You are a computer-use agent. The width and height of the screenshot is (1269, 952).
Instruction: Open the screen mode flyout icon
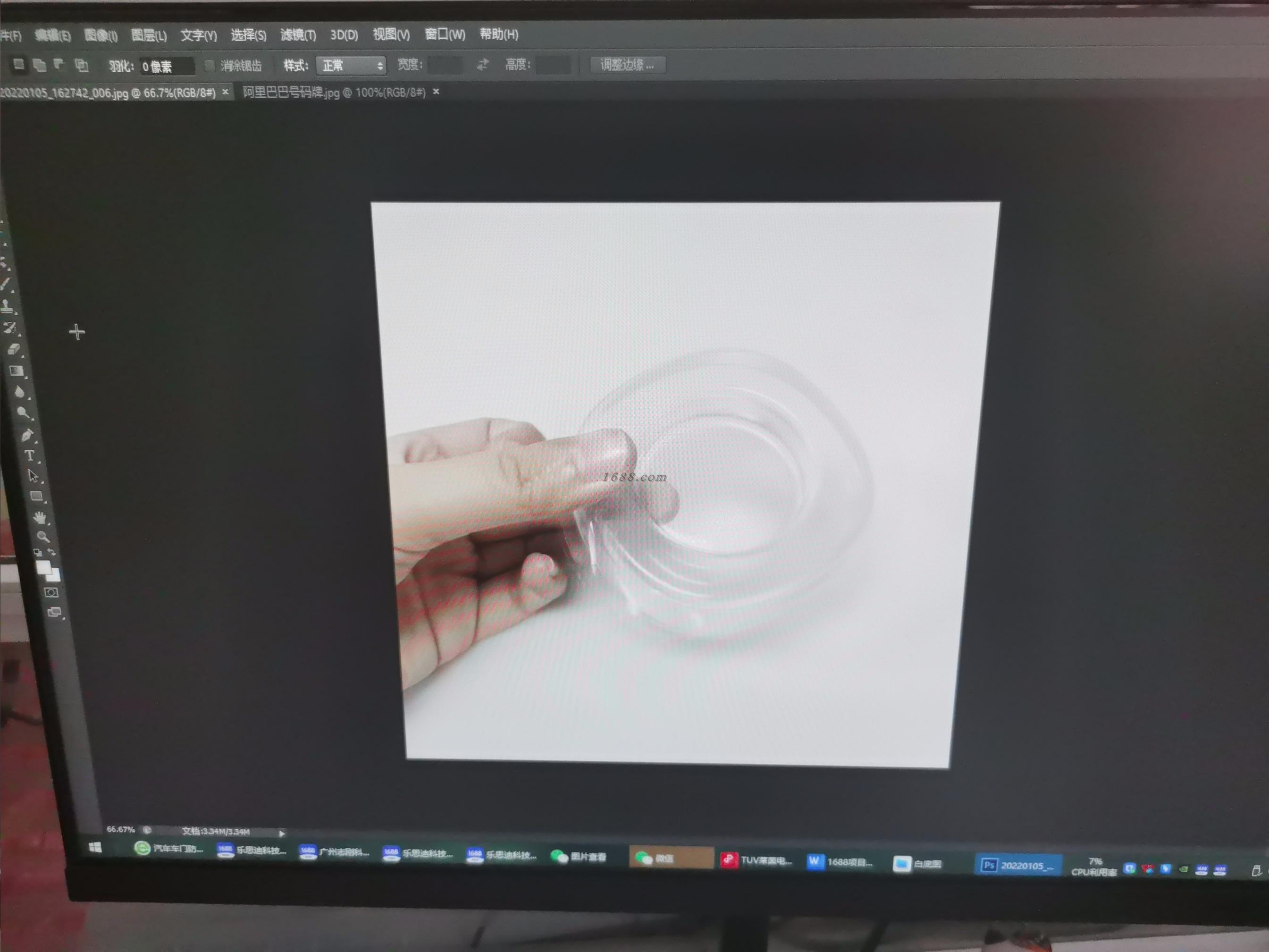point(54,612)
